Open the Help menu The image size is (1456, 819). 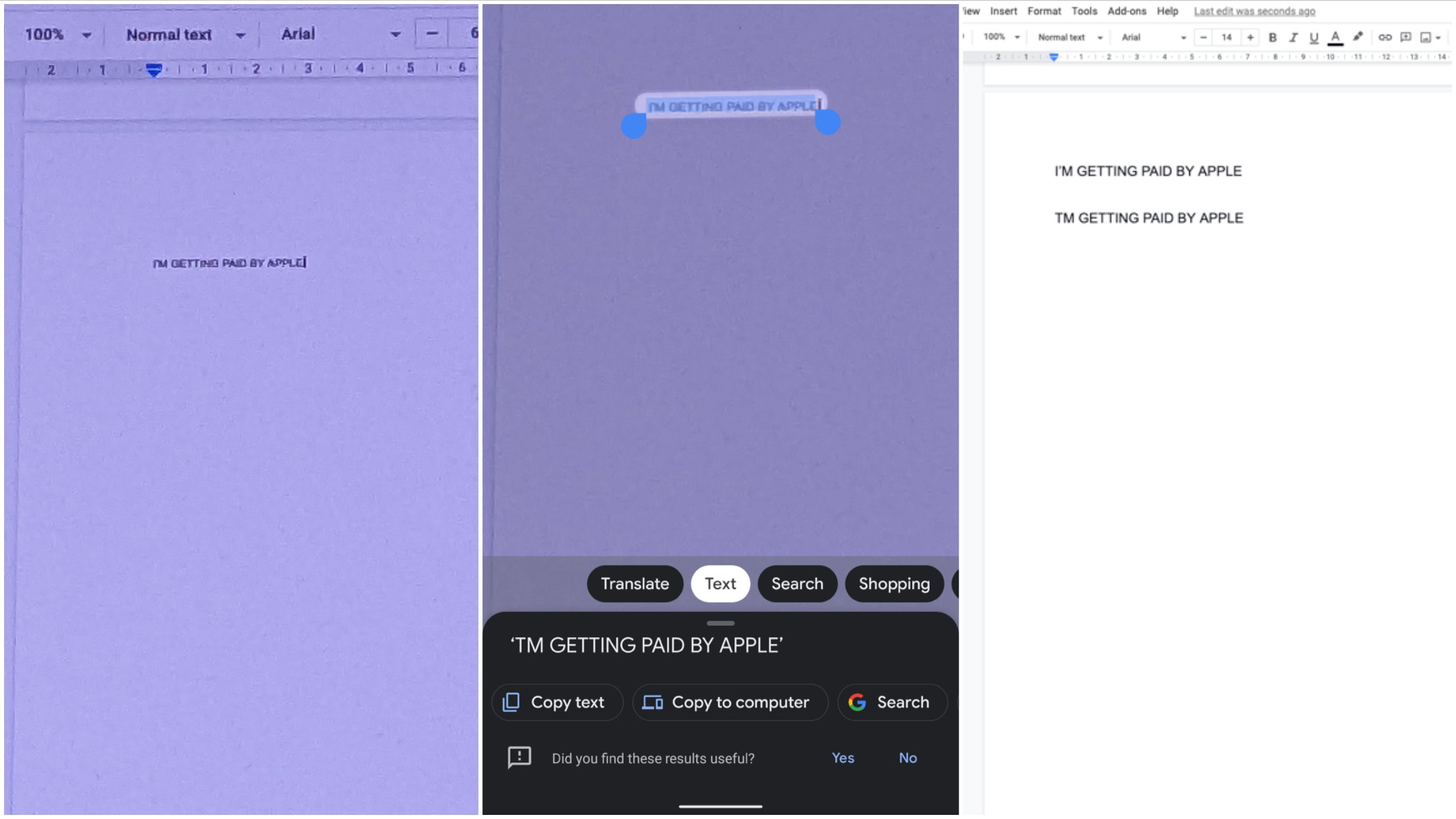[x=1168, y=11]
